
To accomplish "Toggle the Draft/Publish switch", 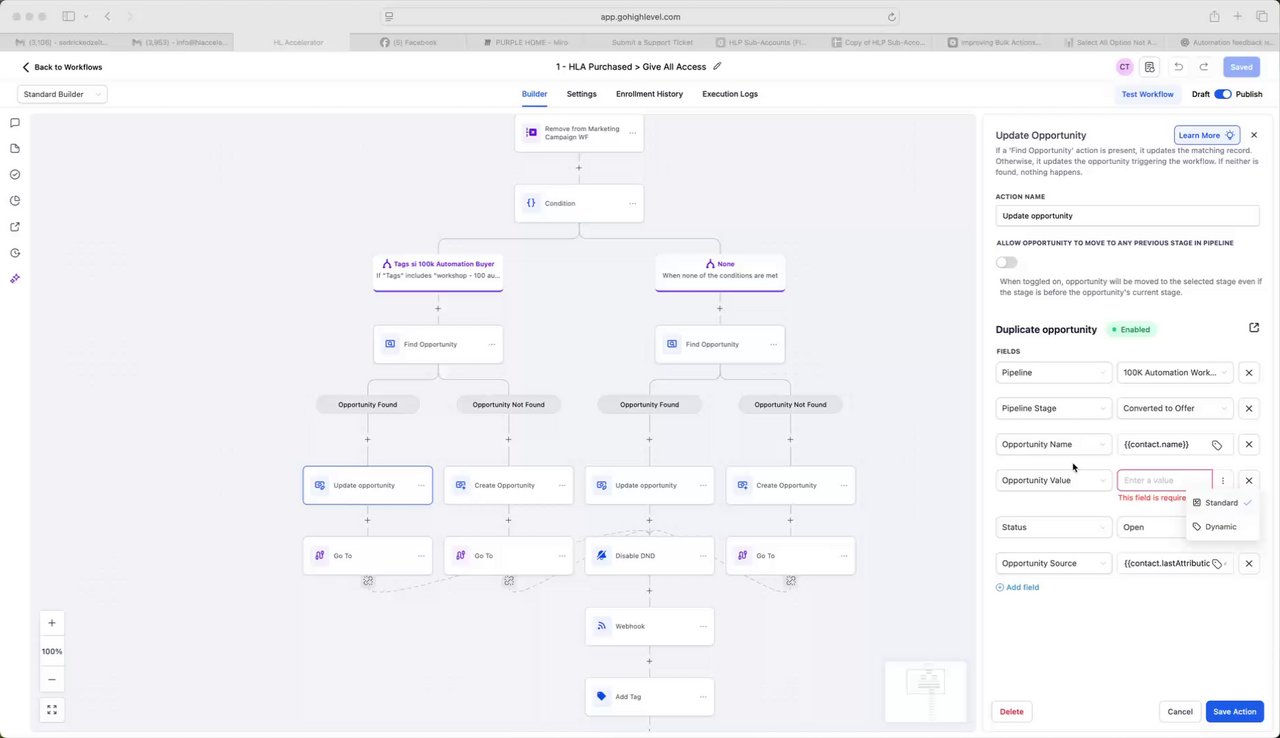I will point(1223,94).
